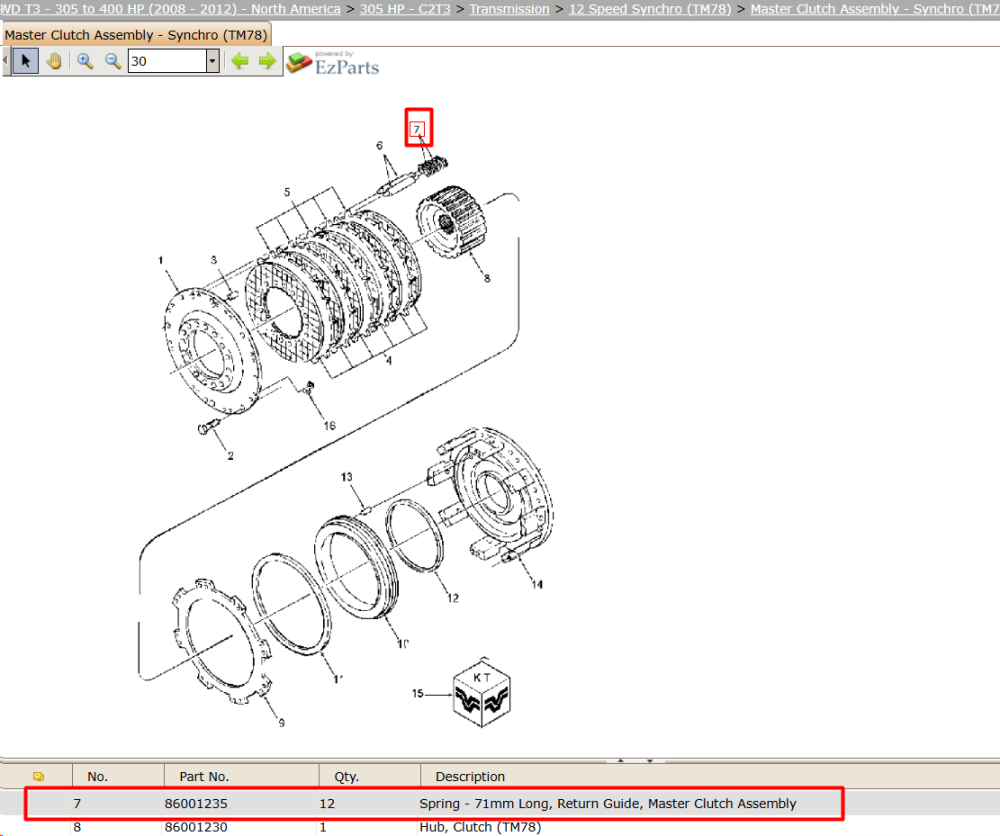Click the panel splitter collapse arrows
Image resolution: width=1000 pixels, height=836 pixels.
coord(635,760)
